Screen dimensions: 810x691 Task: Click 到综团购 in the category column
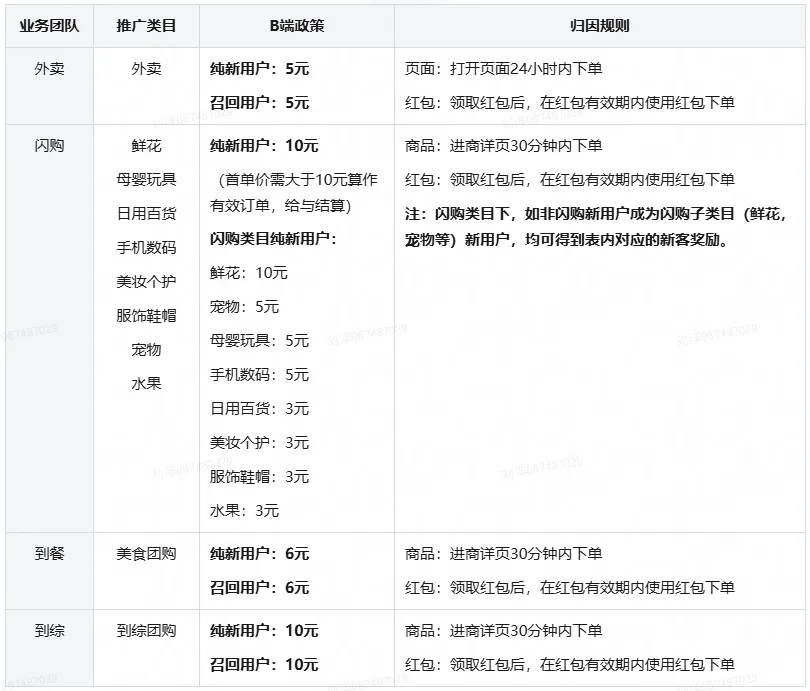coord(146,631)
